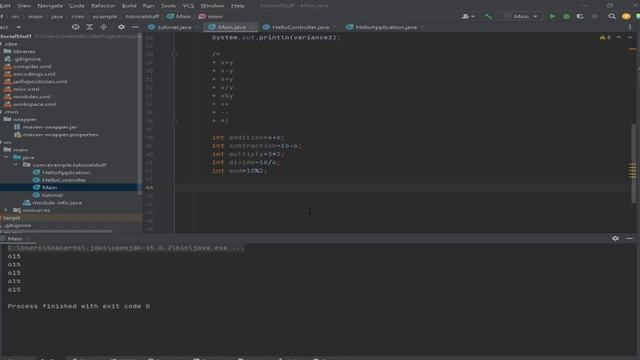Click the Build project hammer icon
Viewport: 640px width, 360px height.
pos(488,16)
